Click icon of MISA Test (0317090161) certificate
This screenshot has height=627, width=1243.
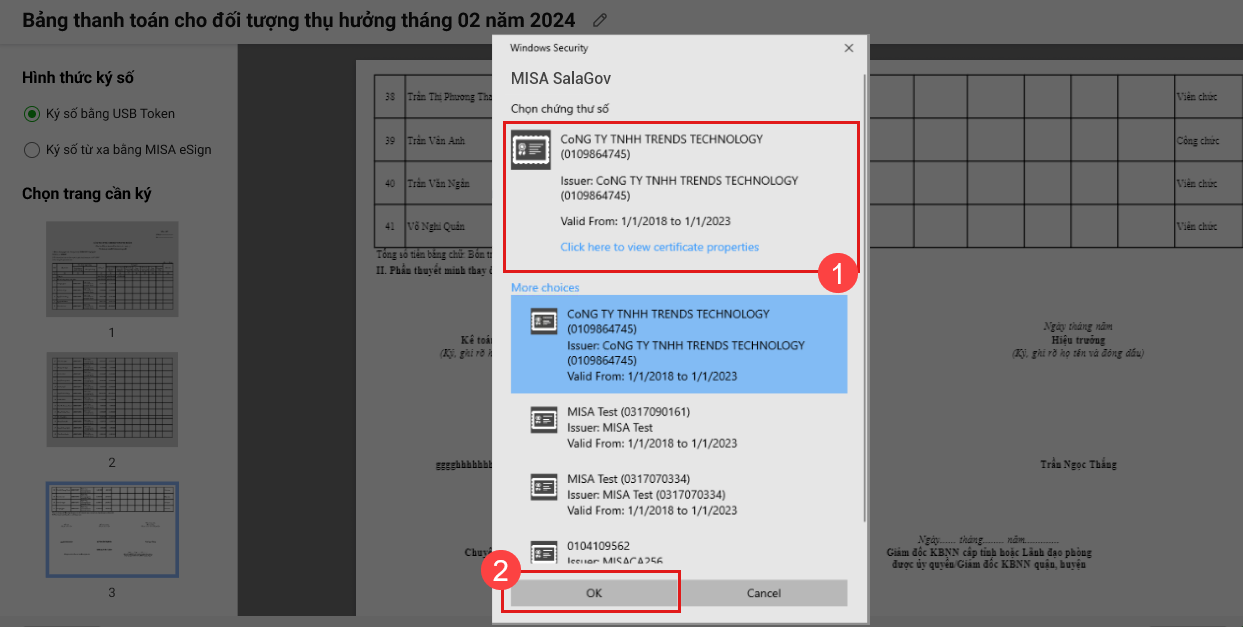click(544, 419)
